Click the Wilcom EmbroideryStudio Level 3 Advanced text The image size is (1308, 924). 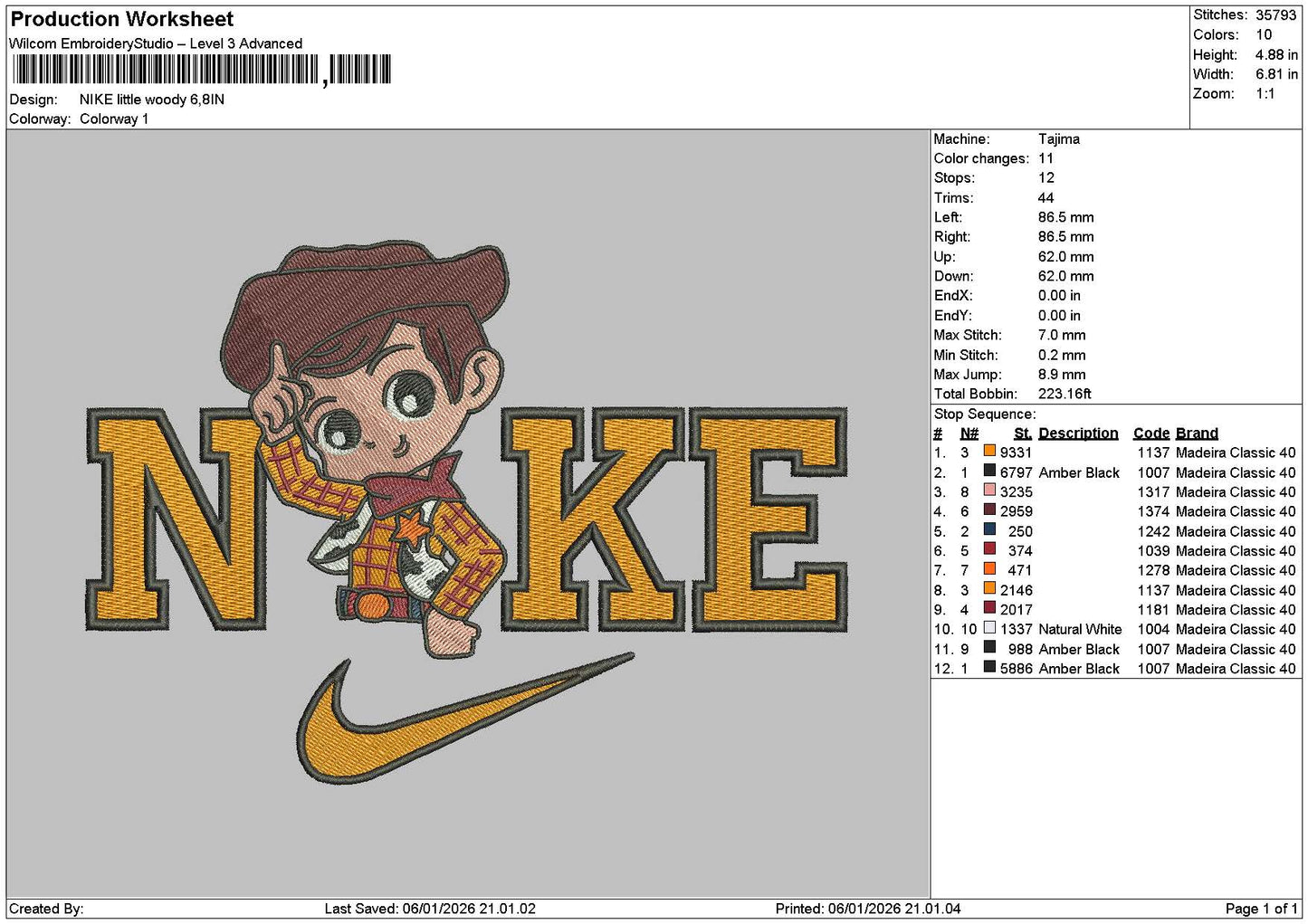pos(156,43)
